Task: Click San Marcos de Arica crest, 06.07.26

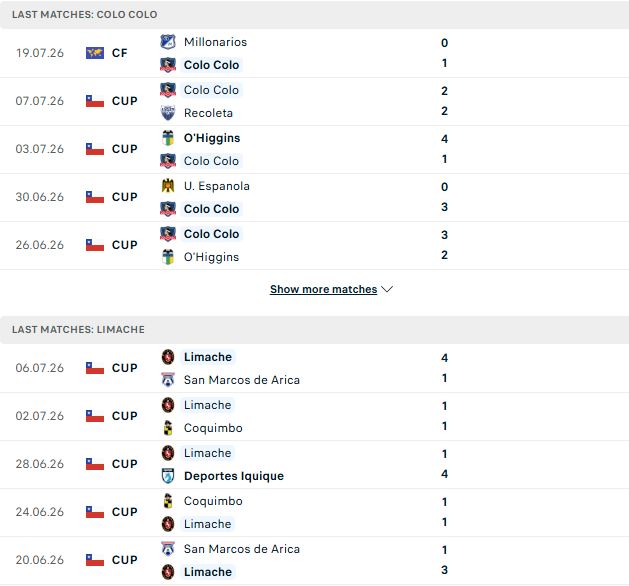Action: (x=168, y=380)
